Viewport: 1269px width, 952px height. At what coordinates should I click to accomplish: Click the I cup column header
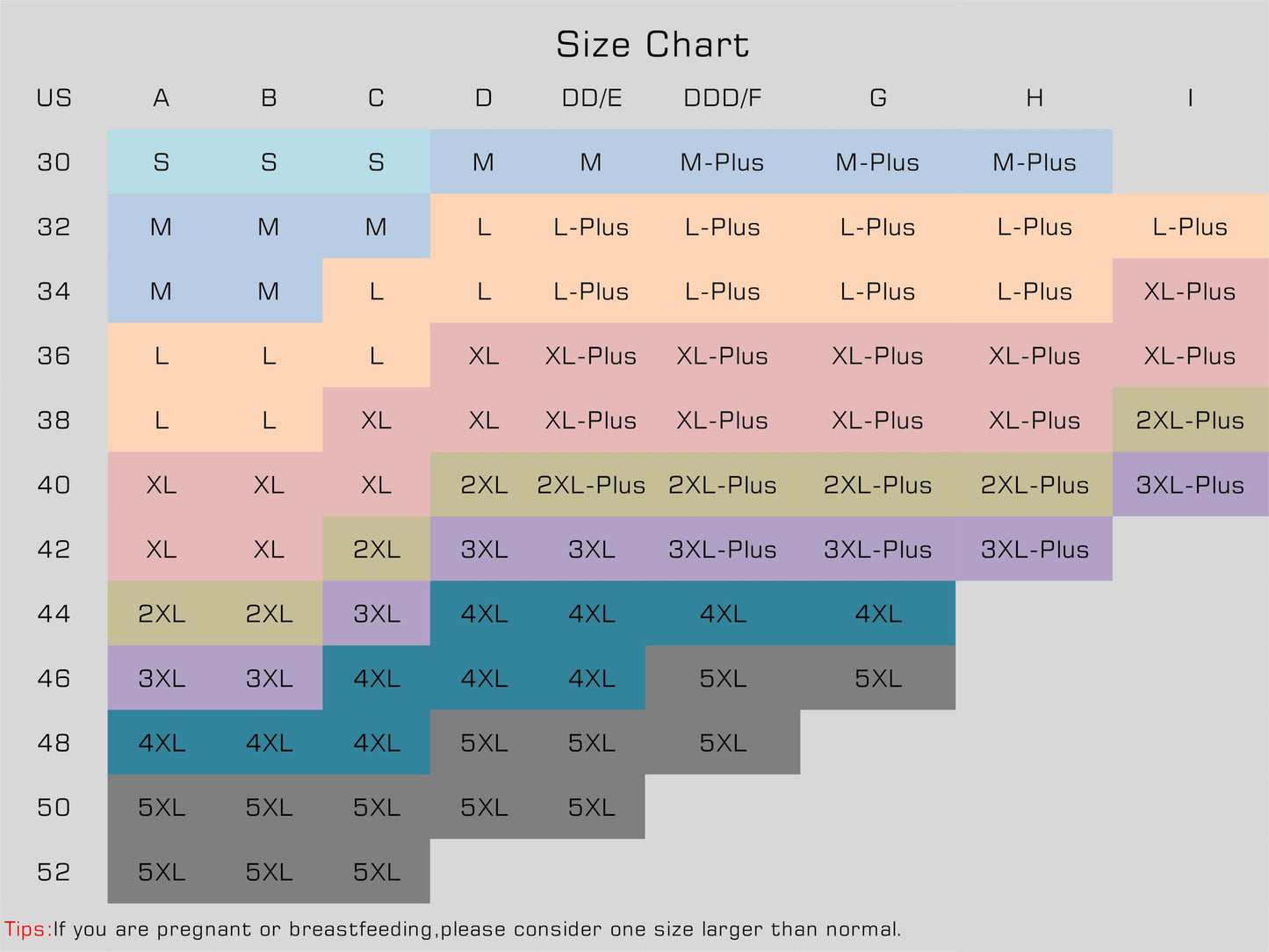(x=1190, y=97)
